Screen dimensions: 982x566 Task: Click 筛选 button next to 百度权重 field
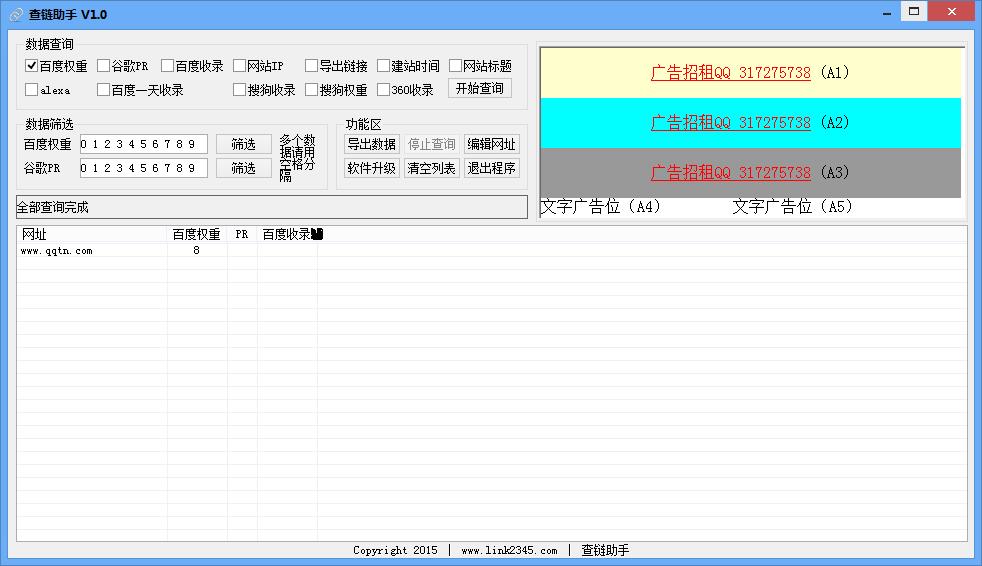244,144
